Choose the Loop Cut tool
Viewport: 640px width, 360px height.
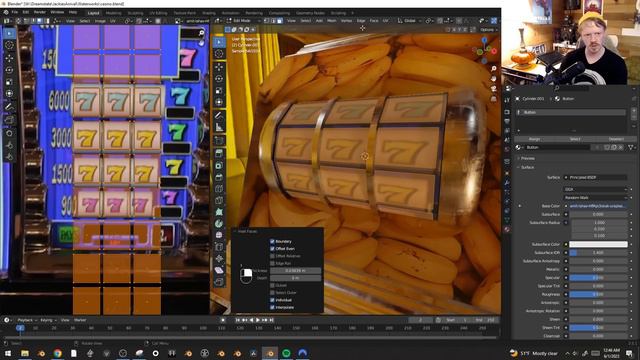pos(219,189)
